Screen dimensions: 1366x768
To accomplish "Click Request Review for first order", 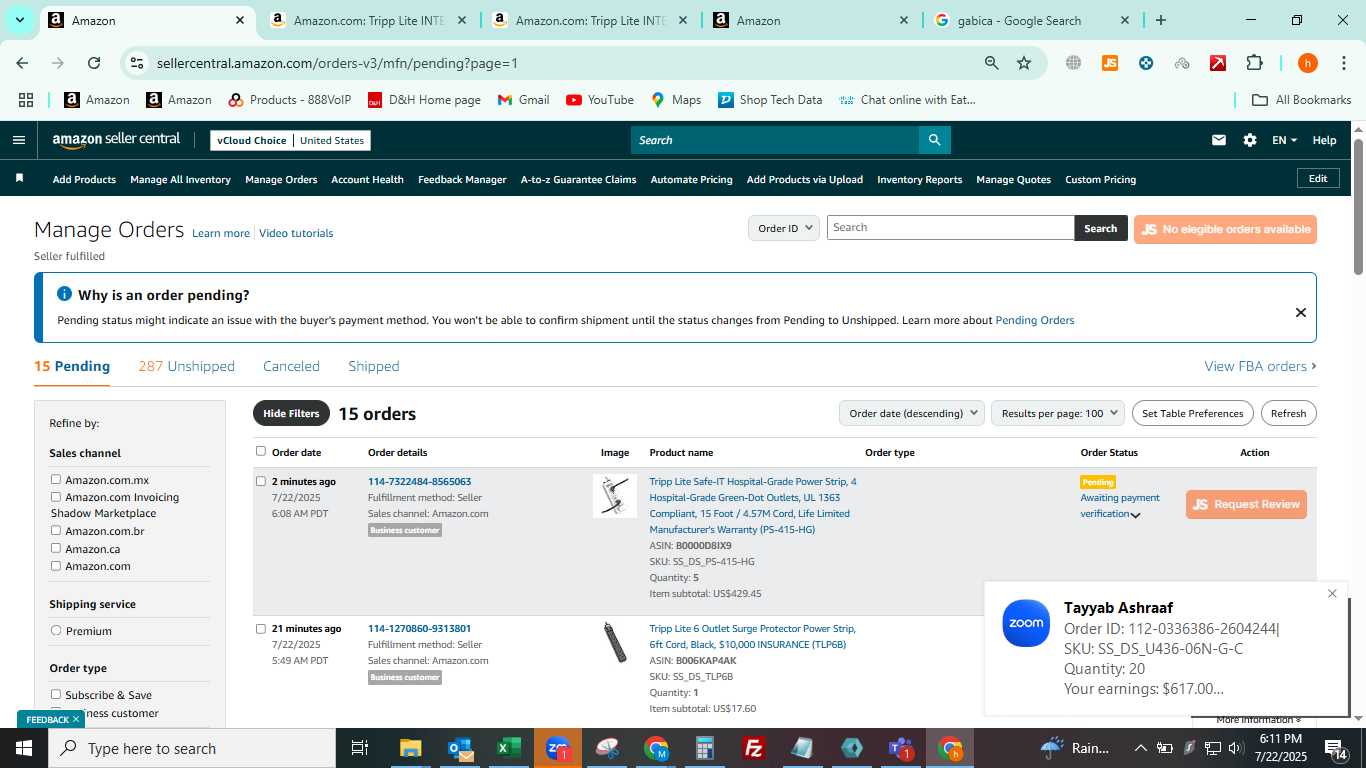I will tap(1246, 504).
